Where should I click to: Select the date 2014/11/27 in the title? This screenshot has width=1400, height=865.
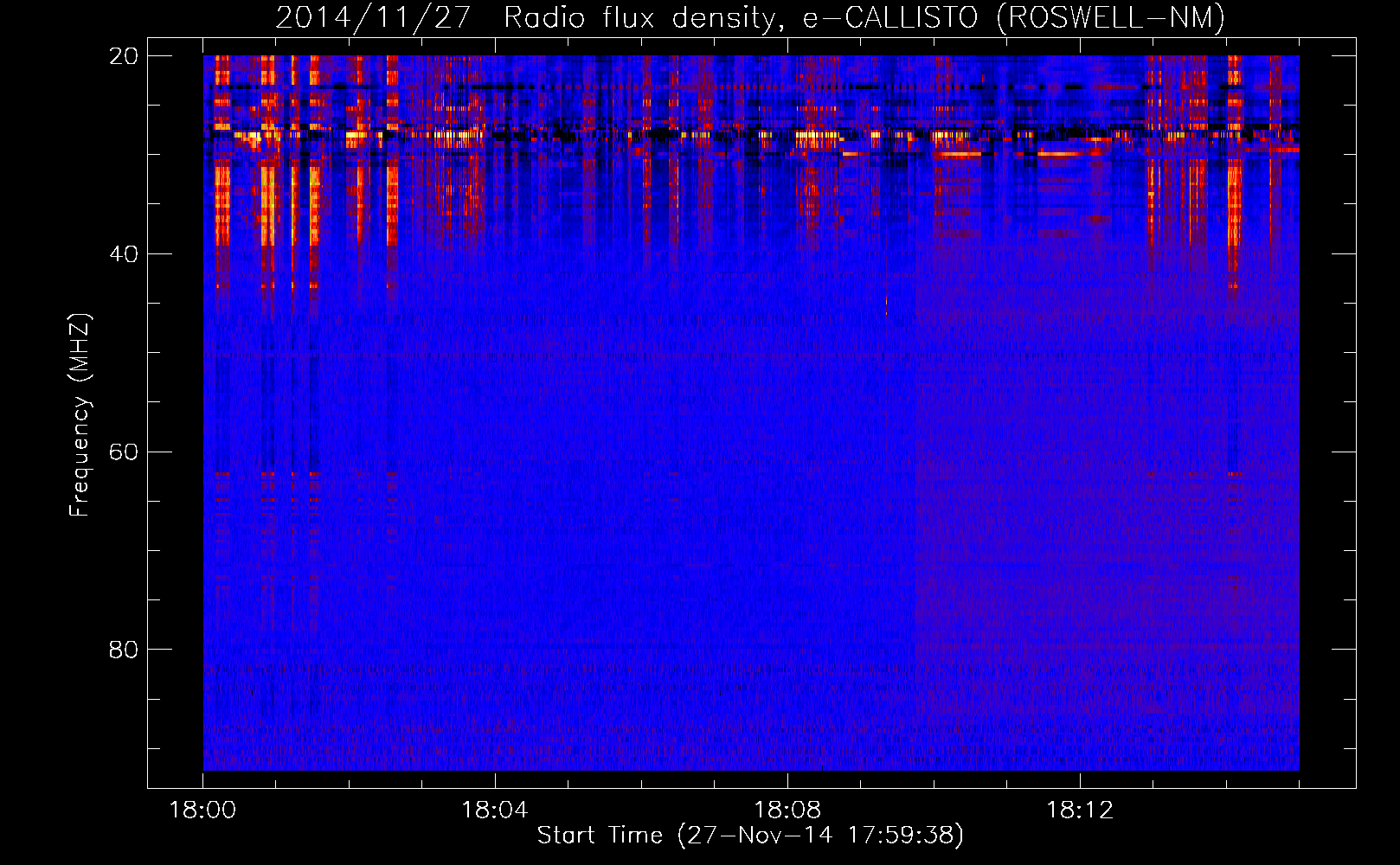click(x=373, y=18)
